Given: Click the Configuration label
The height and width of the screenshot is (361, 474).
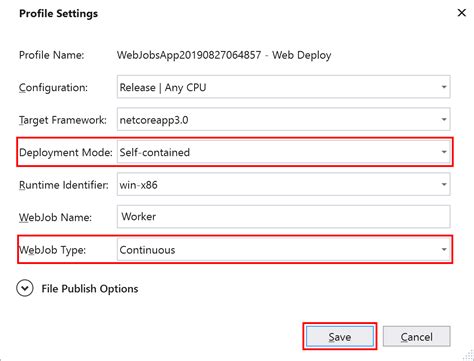Looking at the screenshot, I should (53, 87).
